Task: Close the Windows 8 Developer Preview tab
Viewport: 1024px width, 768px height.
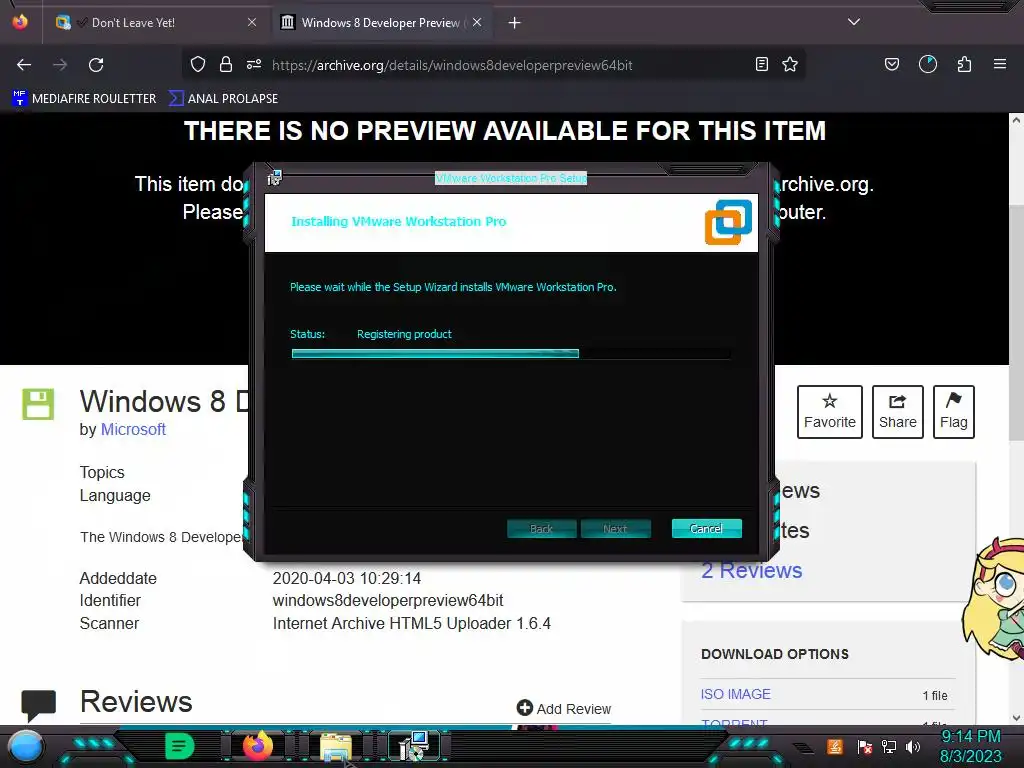Action: tap(477, 23)
